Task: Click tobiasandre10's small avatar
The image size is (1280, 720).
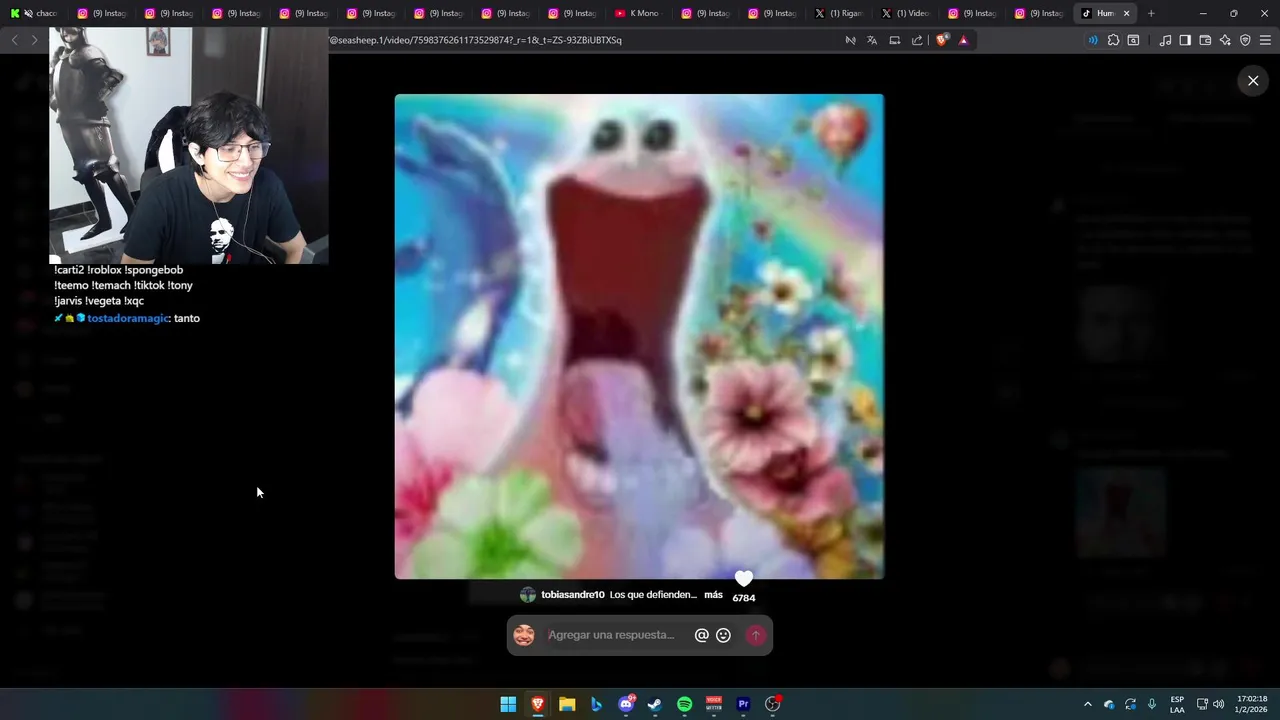Action: (x=528, y=595)
